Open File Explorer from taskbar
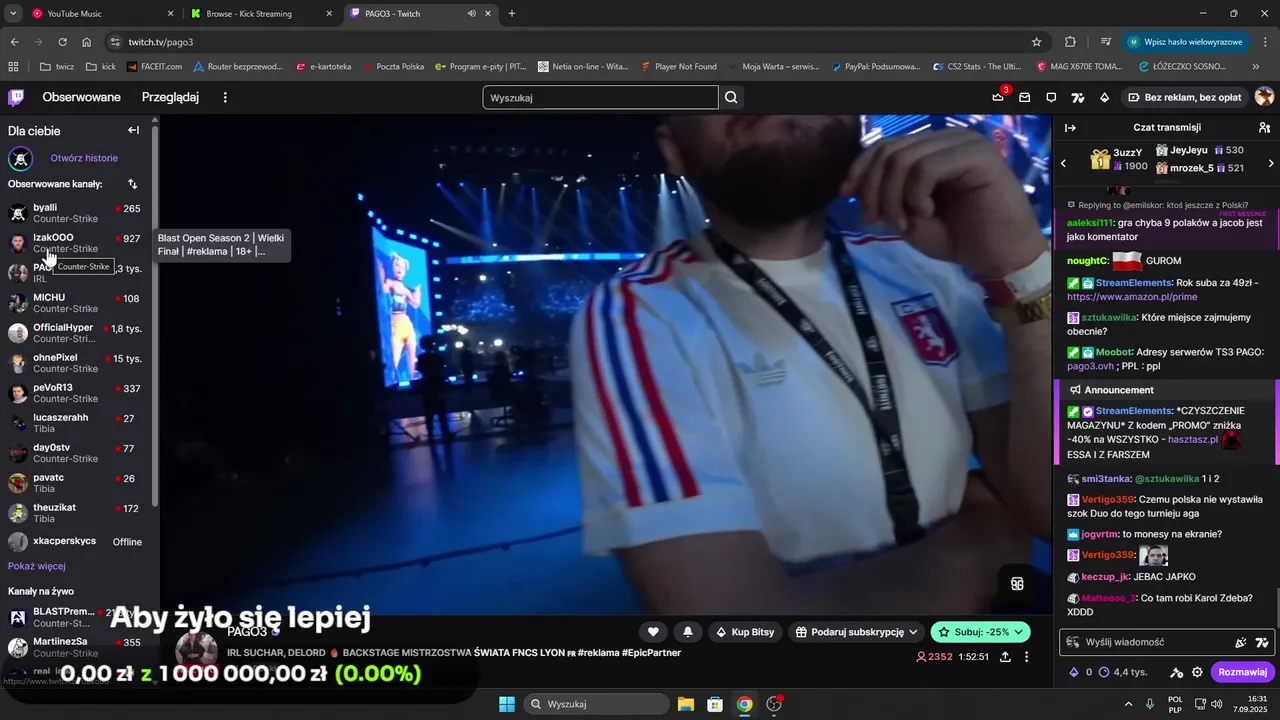 point(686,704)
